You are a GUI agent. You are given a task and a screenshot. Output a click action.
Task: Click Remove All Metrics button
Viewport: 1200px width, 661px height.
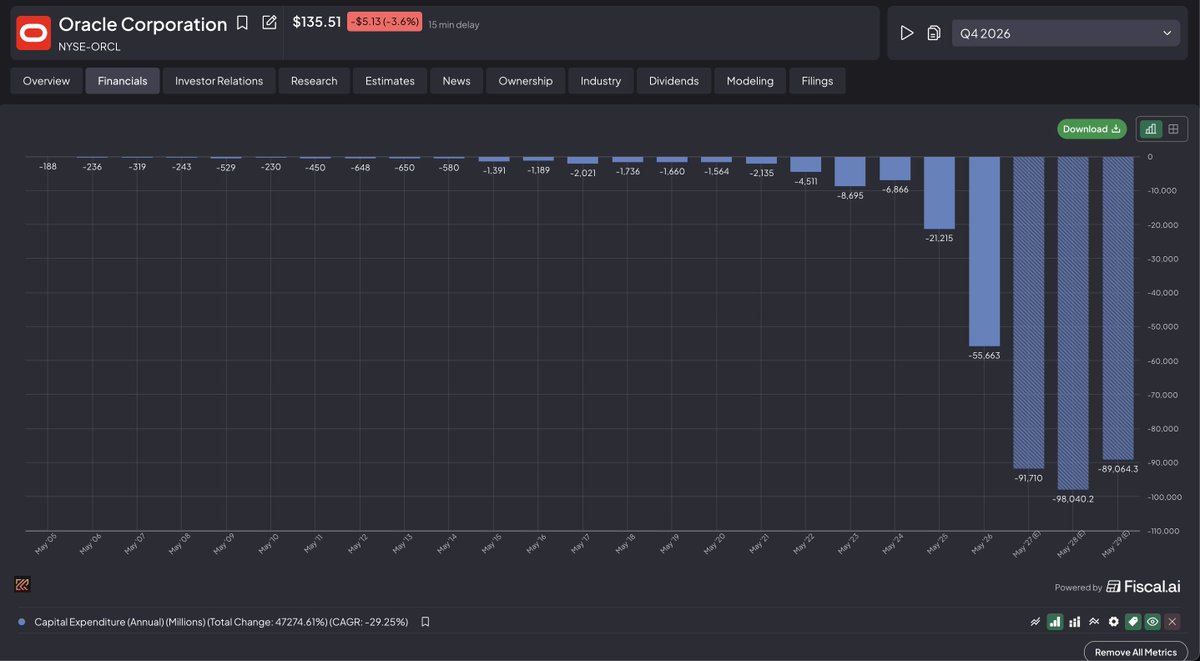pos(1135,652)
